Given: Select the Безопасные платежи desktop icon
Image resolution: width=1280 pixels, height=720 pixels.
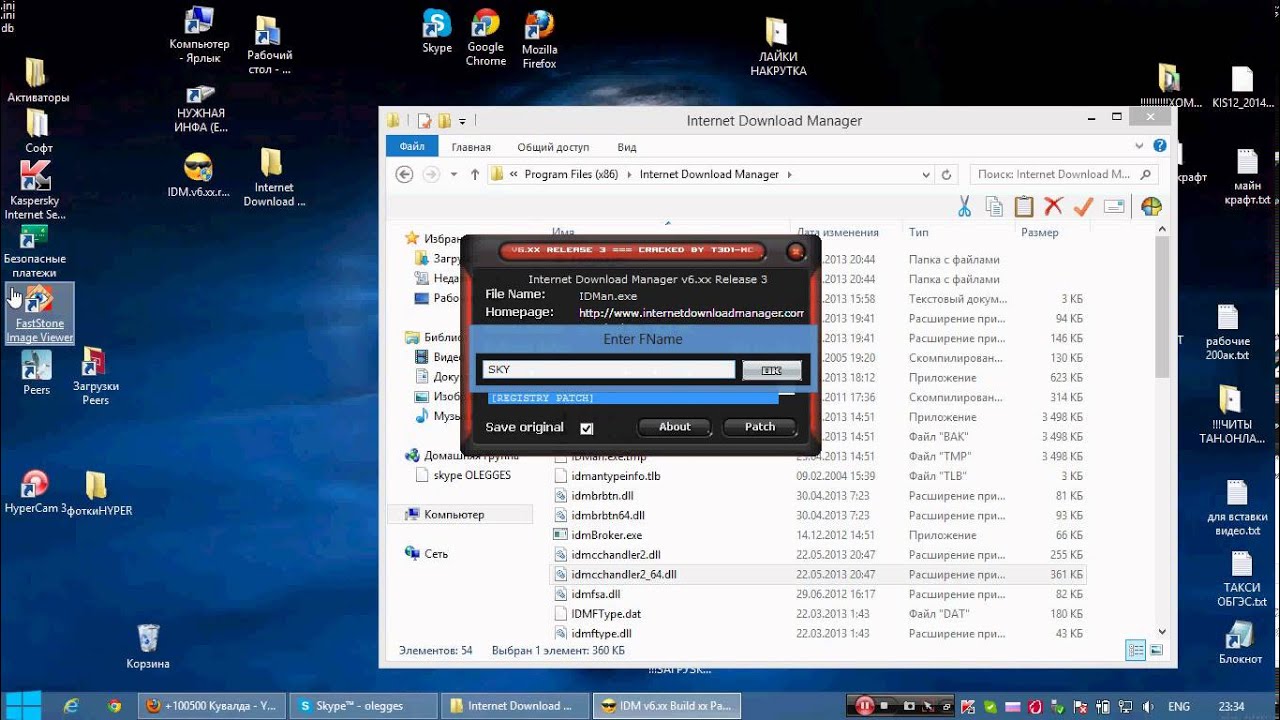Looking at the screenshot, I should click(35, 252).
